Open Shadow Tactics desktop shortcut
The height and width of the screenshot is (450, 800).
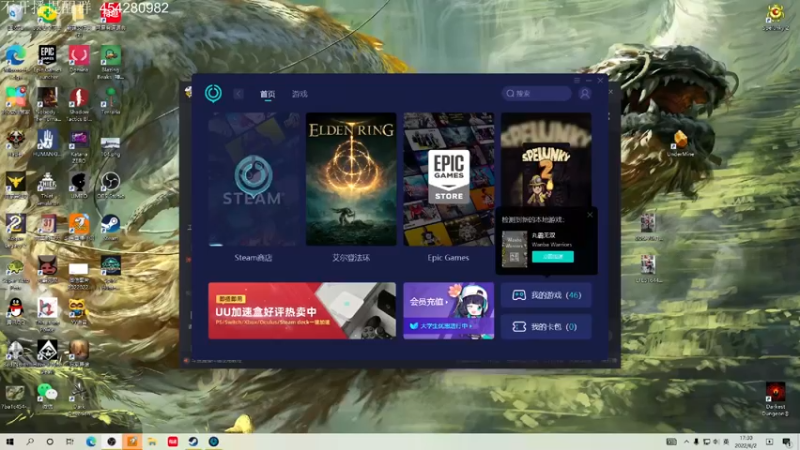click(79, 104)
